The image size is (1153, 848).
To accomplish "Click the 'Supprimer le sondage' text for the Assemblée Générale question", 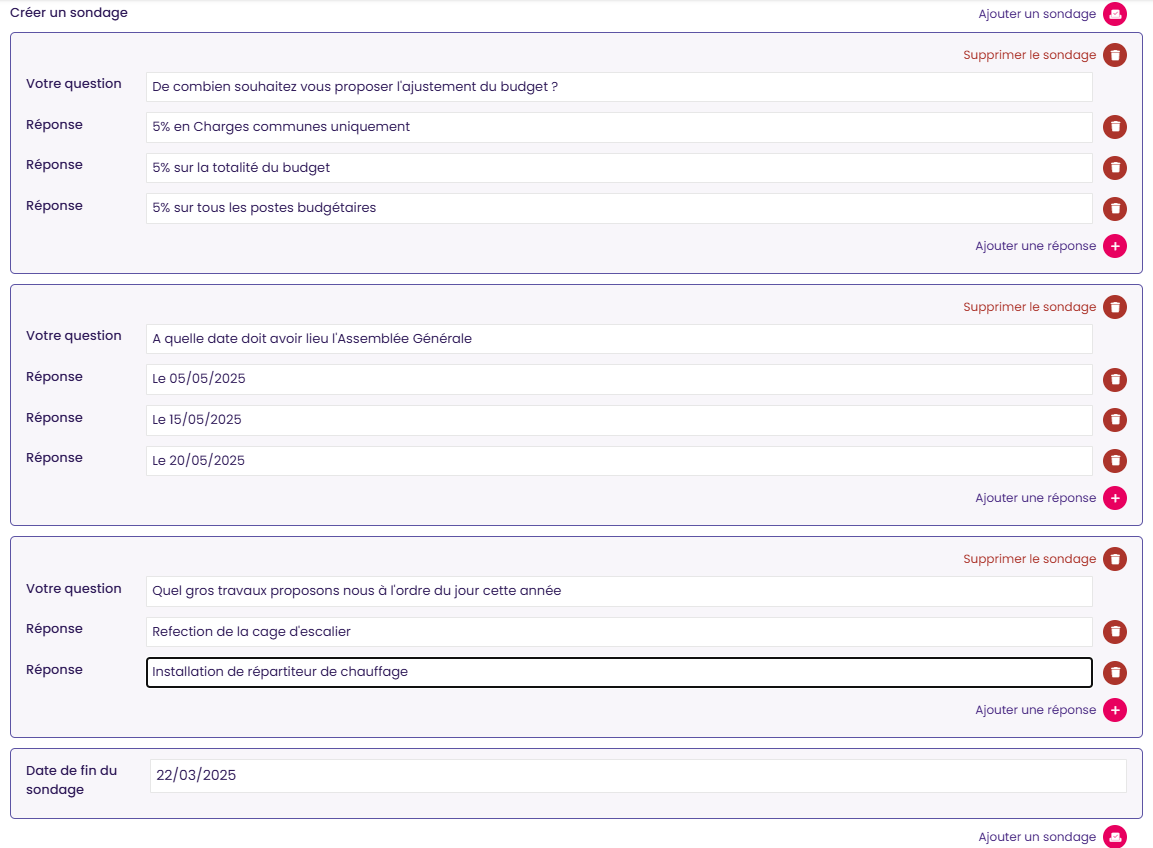I will (x=1029, y=307).
